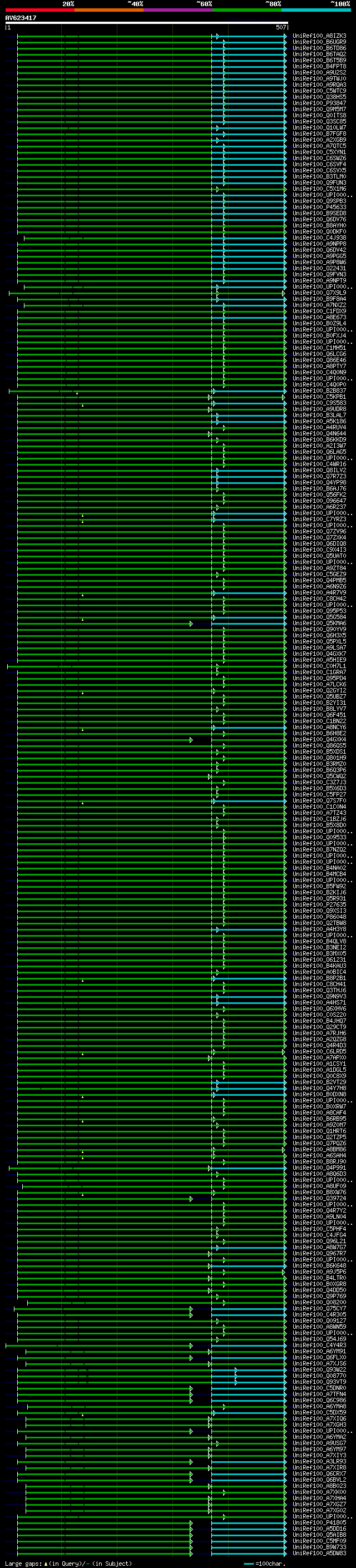Select subject UniRef100_C5XYN1
This screenshot has height=1568, width=356.
coord(319,152)
